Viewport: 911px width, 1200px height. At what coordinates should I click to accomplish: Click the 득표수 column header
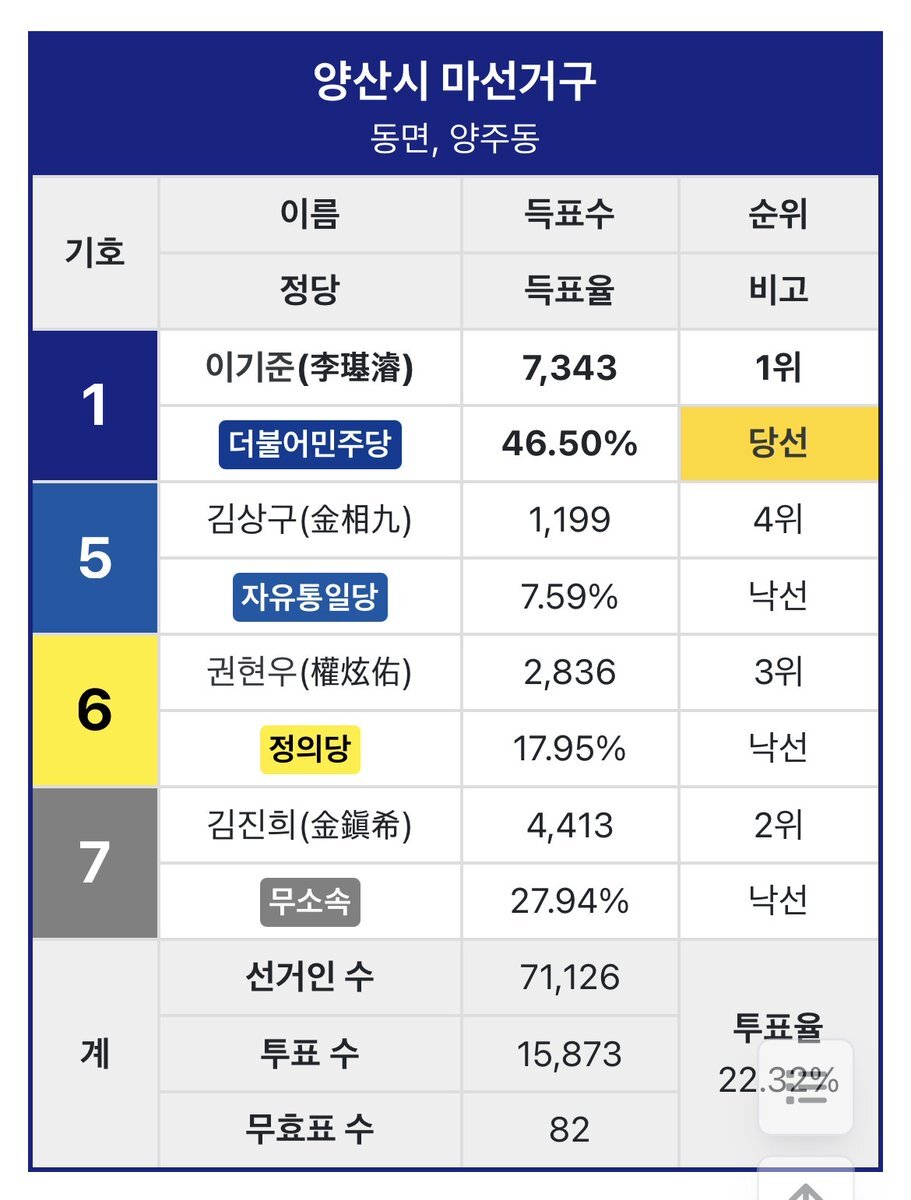570,214
